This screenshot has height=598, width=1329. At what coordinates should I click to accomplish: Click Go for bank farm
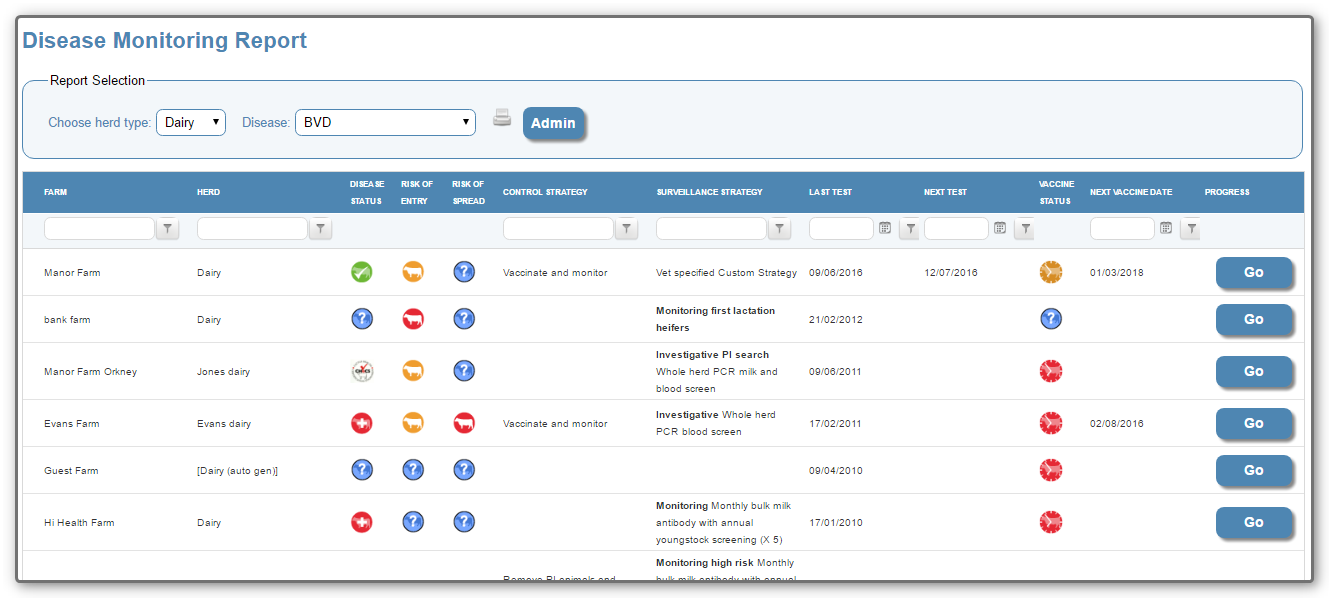(x=1254, y=319)
